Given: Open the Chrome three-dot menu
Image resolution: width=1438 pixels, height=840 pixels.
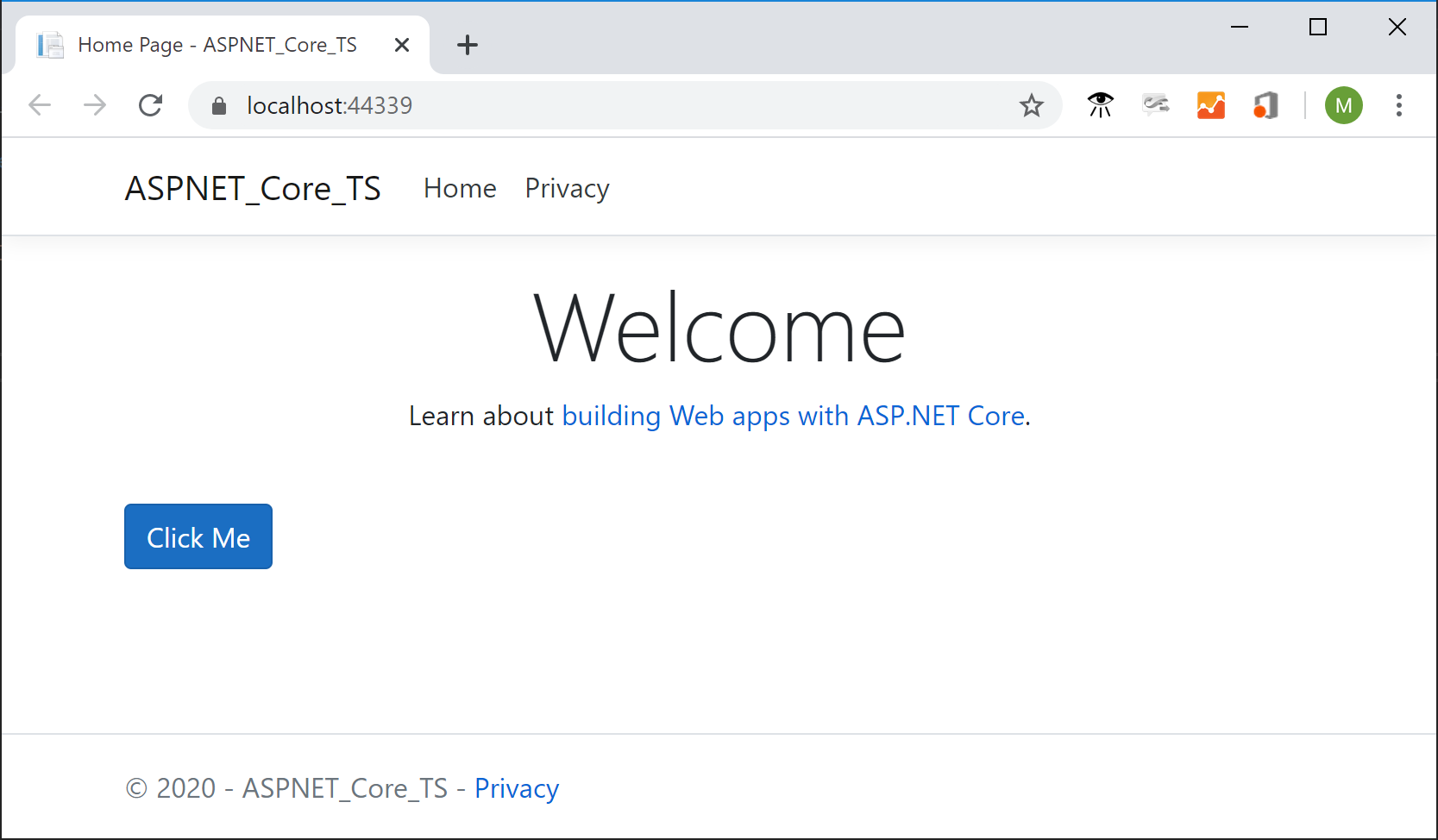Looking at the screenshot, I should pyautogui.click(x=1399, y=104).
